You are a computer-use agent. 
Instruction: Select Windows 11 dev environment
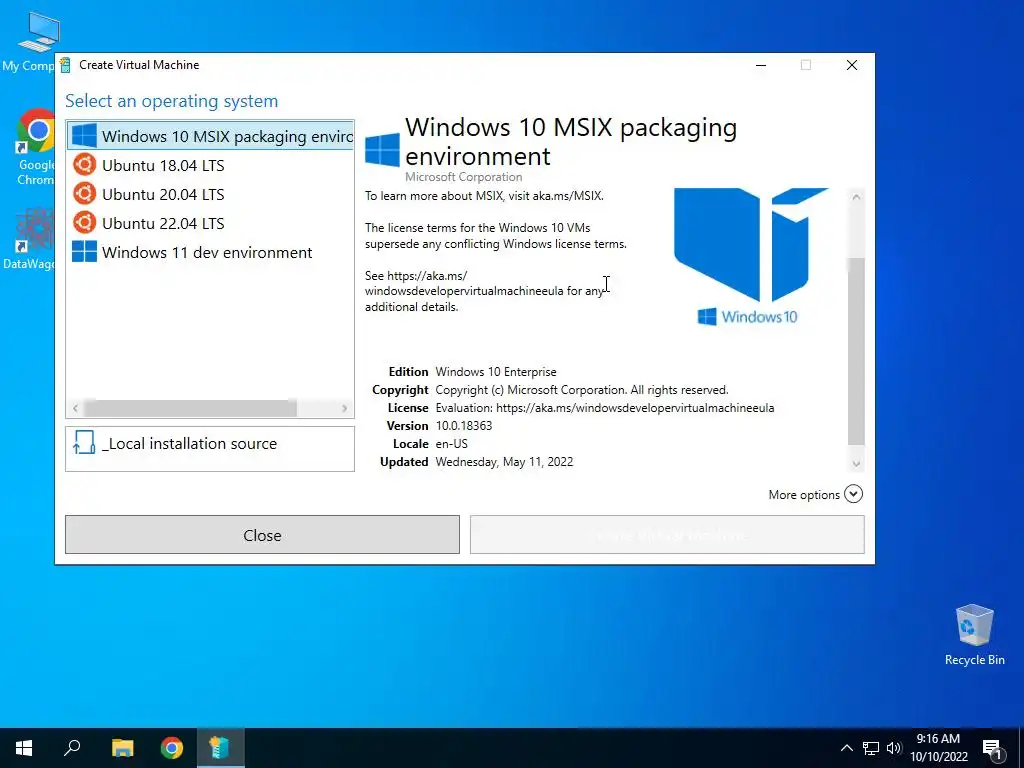[210, 252]
